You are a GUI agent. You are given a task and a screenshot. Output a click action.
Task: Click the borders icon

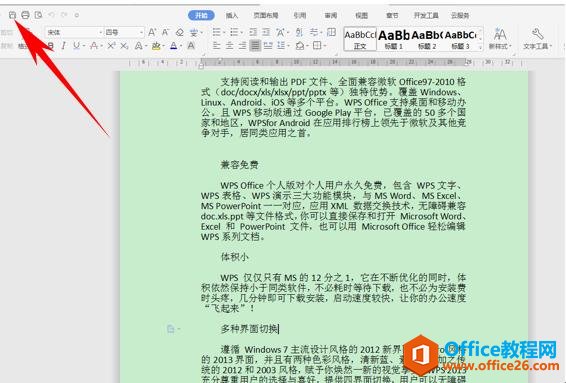tap(317, 45)
